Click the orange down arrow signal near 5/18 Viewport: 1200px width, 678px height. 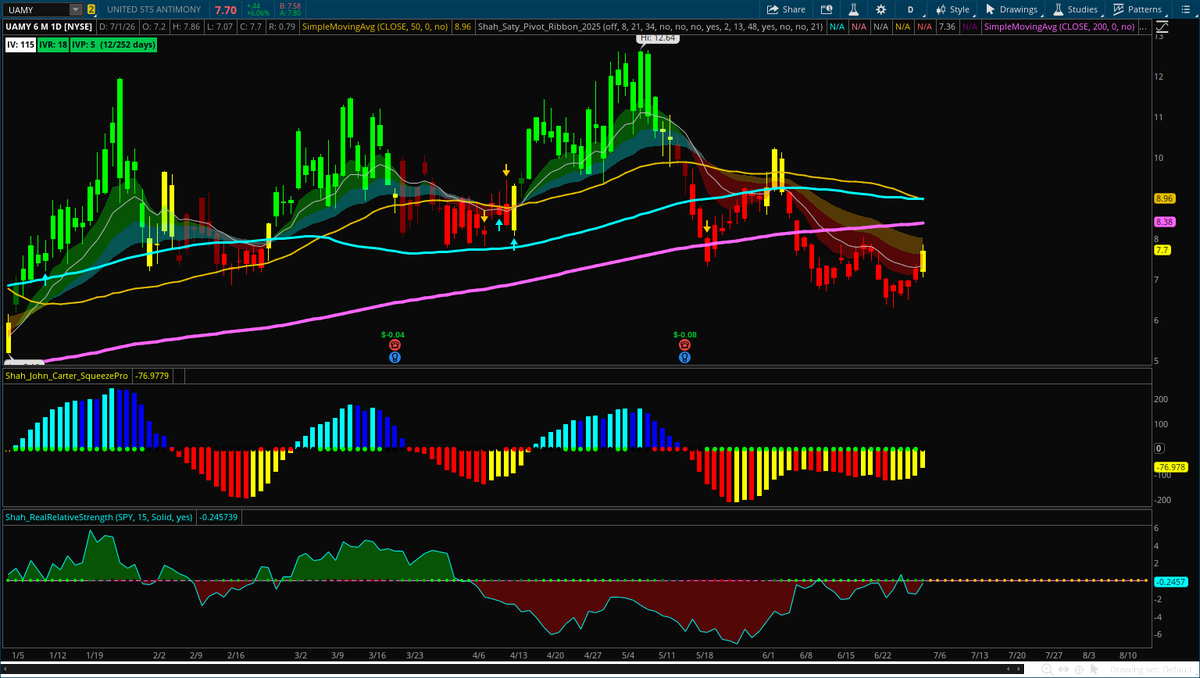coord(707,228)
